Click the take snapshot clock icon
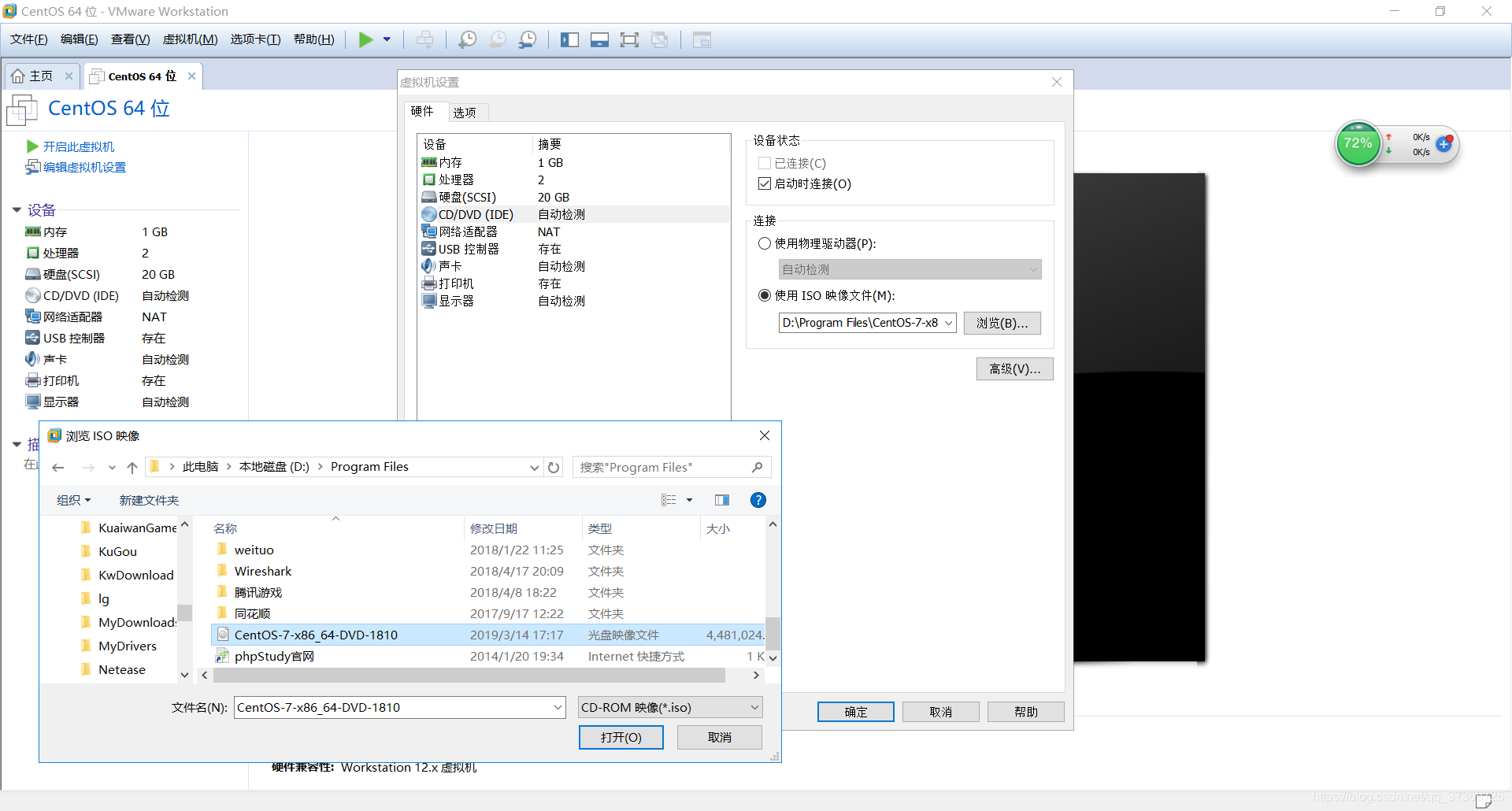Image resolution: width=1512 pixels, height=811 pixels. click(x=467, y=39)
